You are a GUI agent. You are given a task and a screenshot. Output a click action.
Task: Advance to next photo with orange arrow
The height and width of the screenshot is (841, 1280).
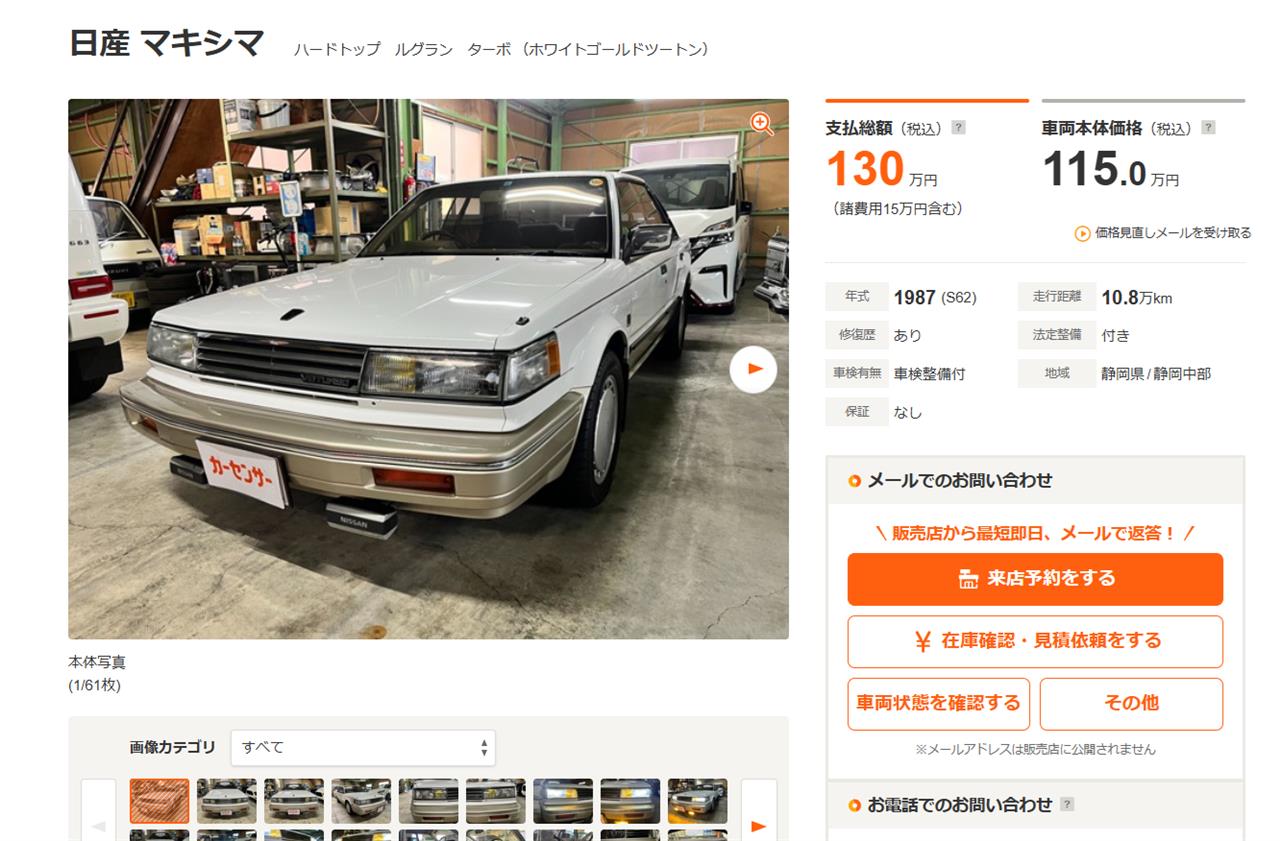point(753,369)
